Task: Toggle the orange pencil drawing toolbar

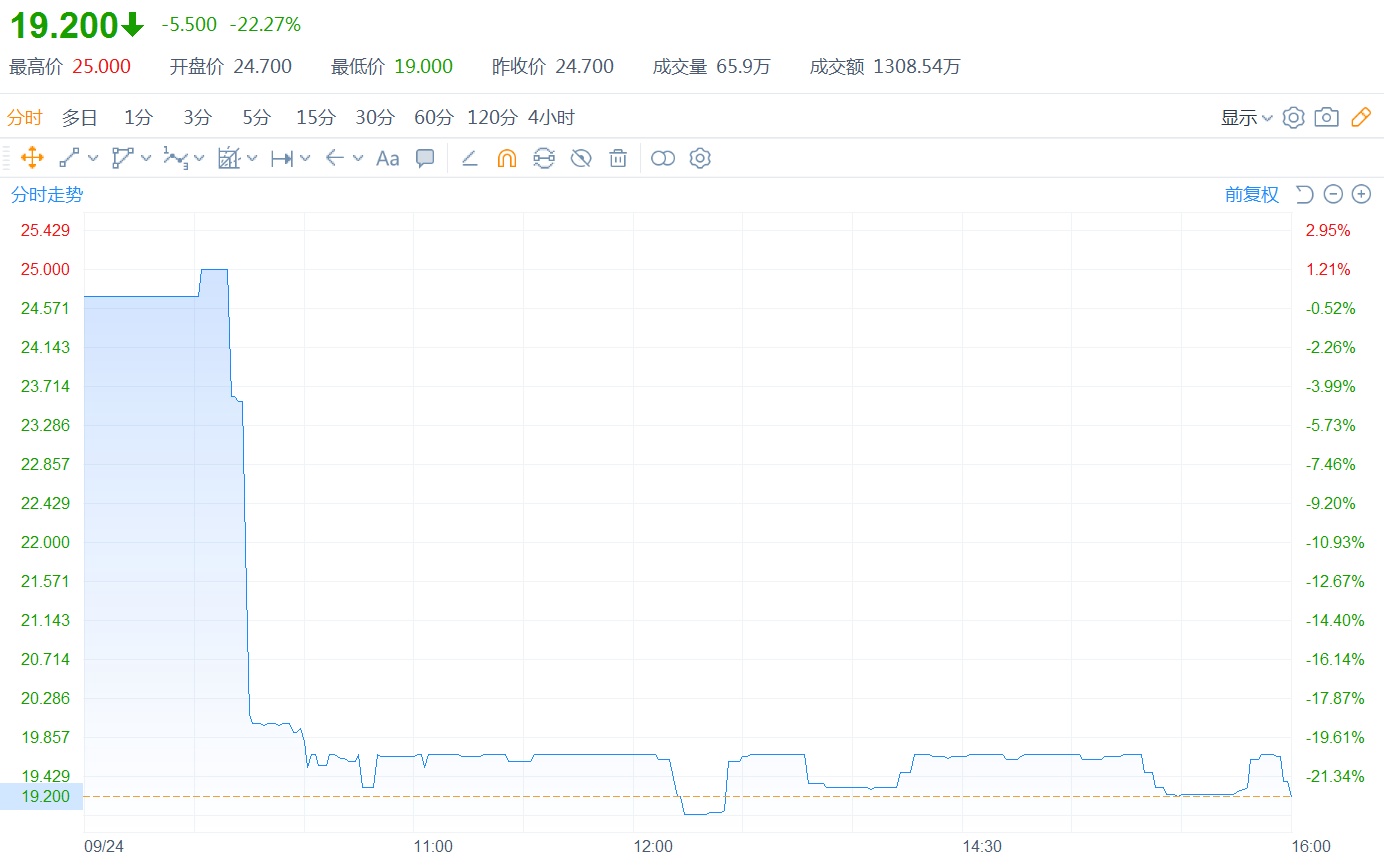Action: click(1360, 117)
